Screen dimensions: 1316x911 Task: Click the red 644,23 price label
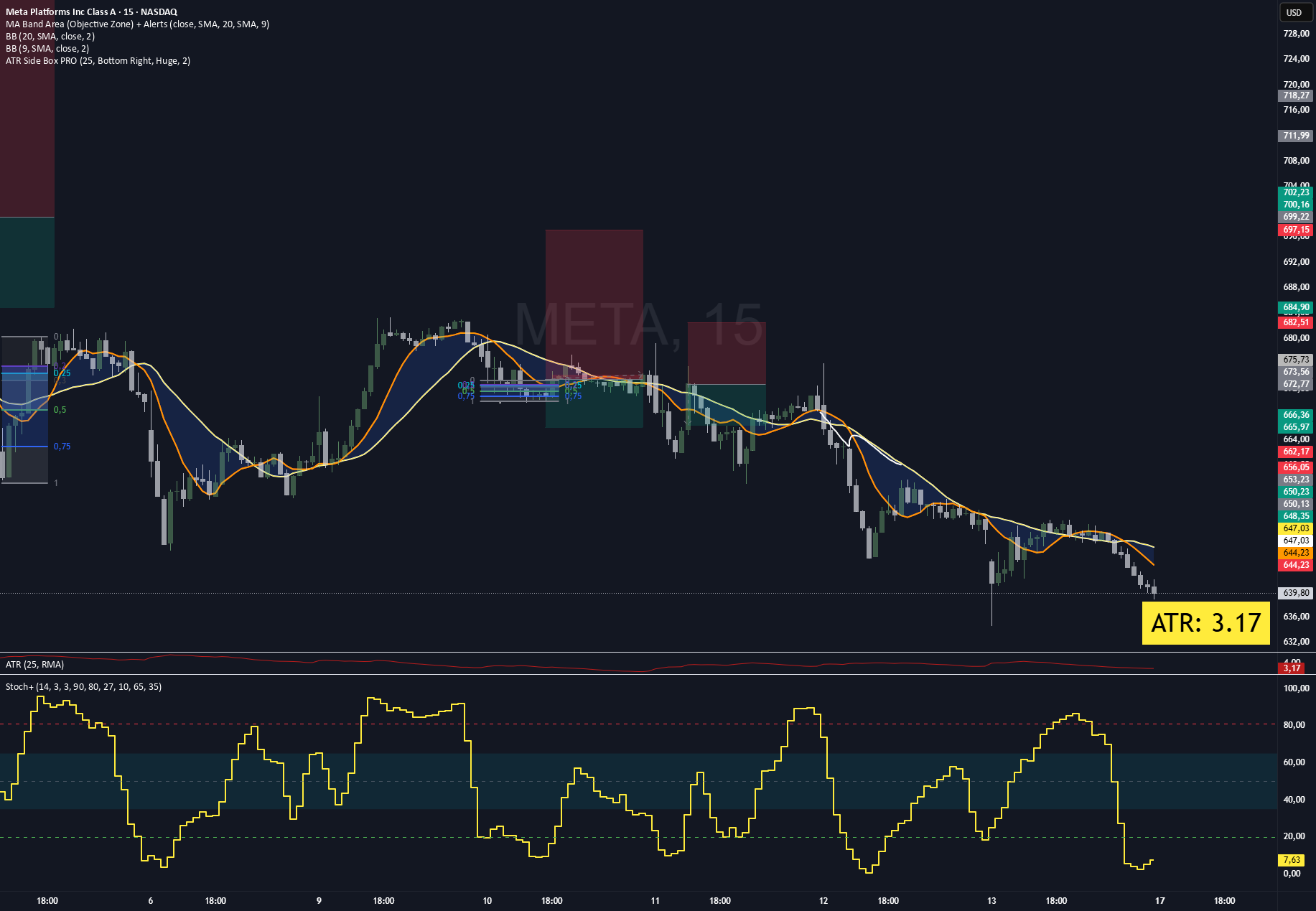click(1296, 565)
